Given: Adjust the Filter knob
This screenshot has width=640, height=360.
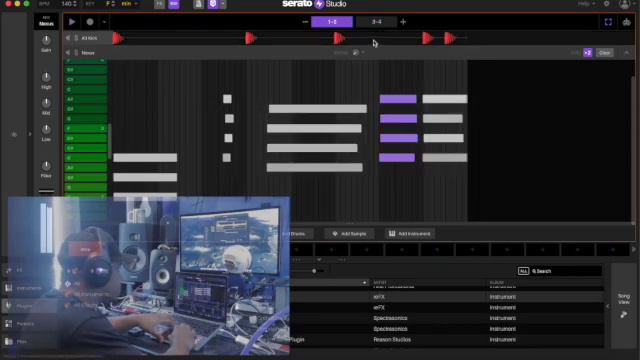Looking at the screenshot, I should tap(46, 166).
